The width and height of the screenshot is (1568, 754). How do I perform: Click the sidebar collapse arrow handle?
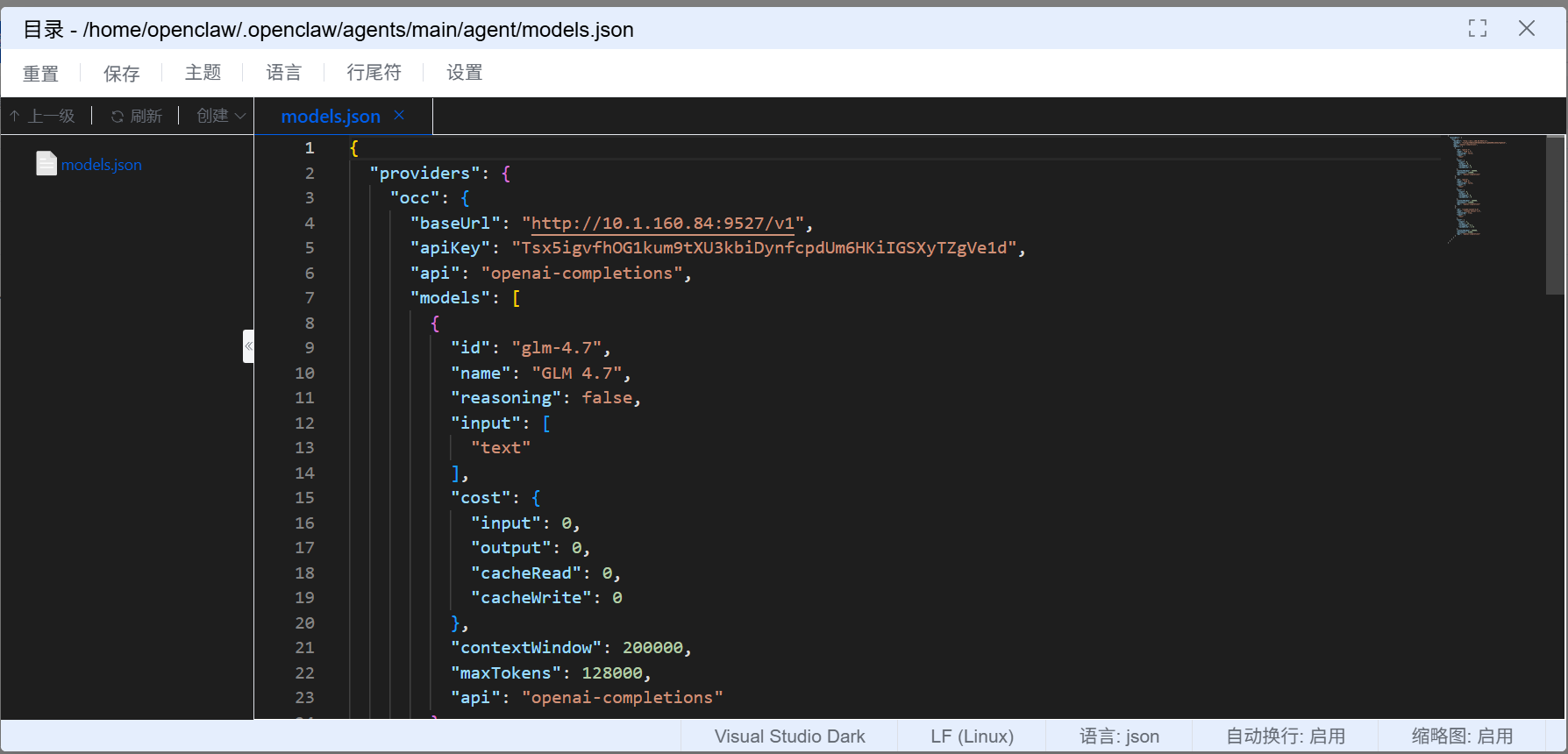[248, 346]
